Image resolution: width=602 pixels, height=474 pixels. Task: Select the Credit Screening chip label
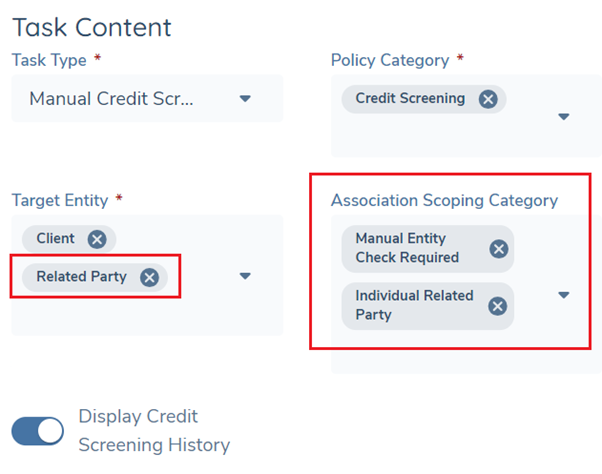point(410,99)
